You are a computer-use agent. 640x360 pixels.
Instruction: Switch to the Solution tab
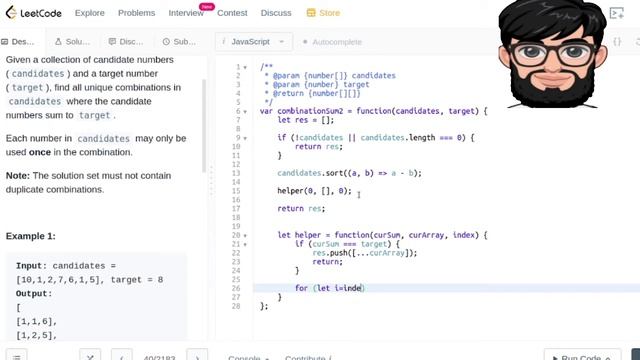(x=72, y=42)
